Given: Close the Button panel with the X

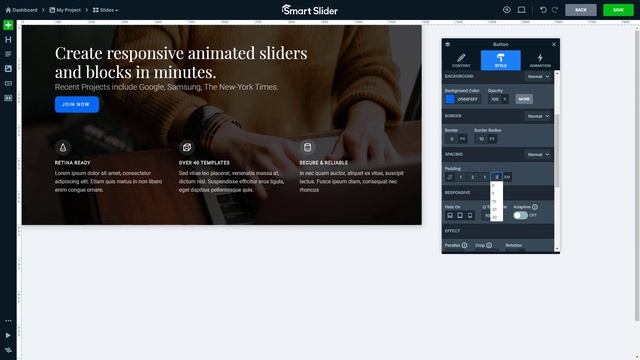Looking at the screenshot, I should [554, 44].
